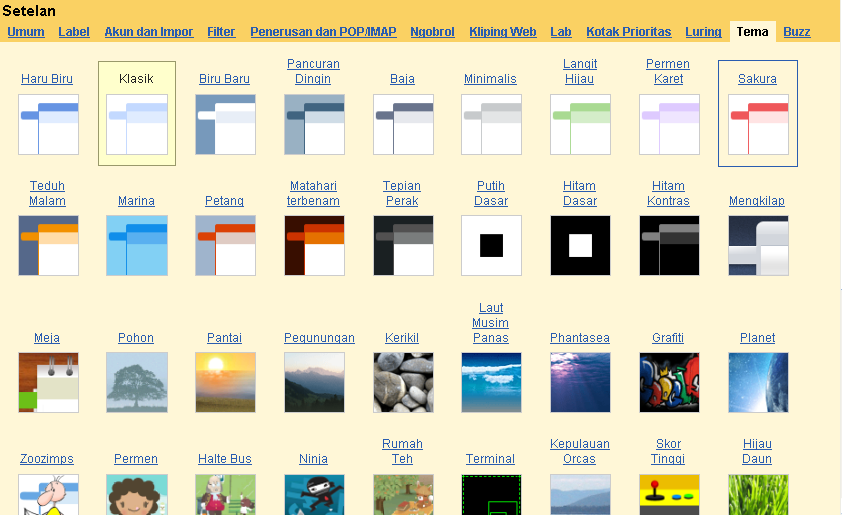Screen dimensions: 842x515
Task: Pick the Biru Baru theme thumbnail
Action: point(226,125)
